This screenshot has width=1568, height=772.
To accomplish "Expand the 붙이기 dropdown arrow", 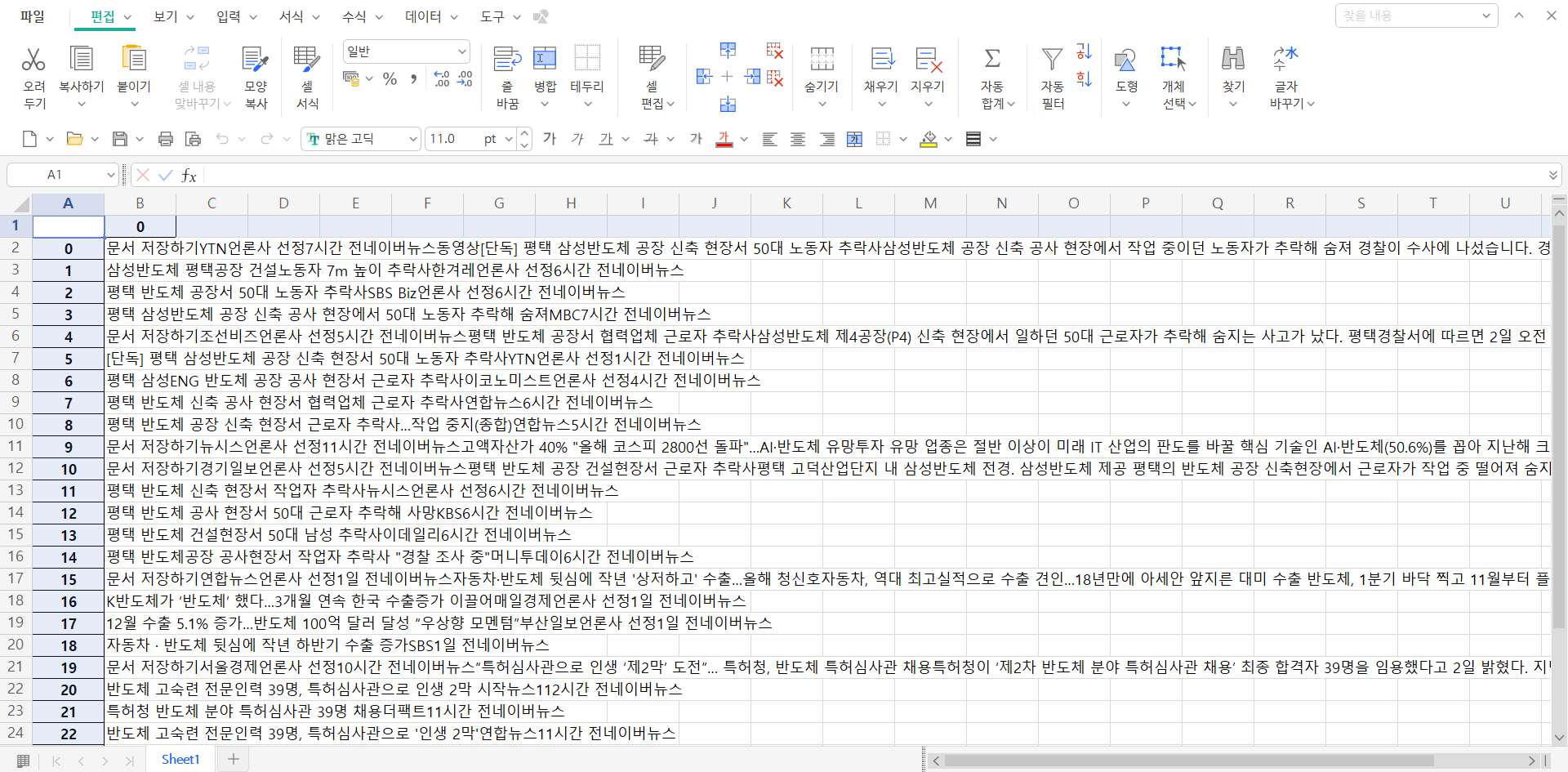I will pyautogui.click(x=135, y=104).
